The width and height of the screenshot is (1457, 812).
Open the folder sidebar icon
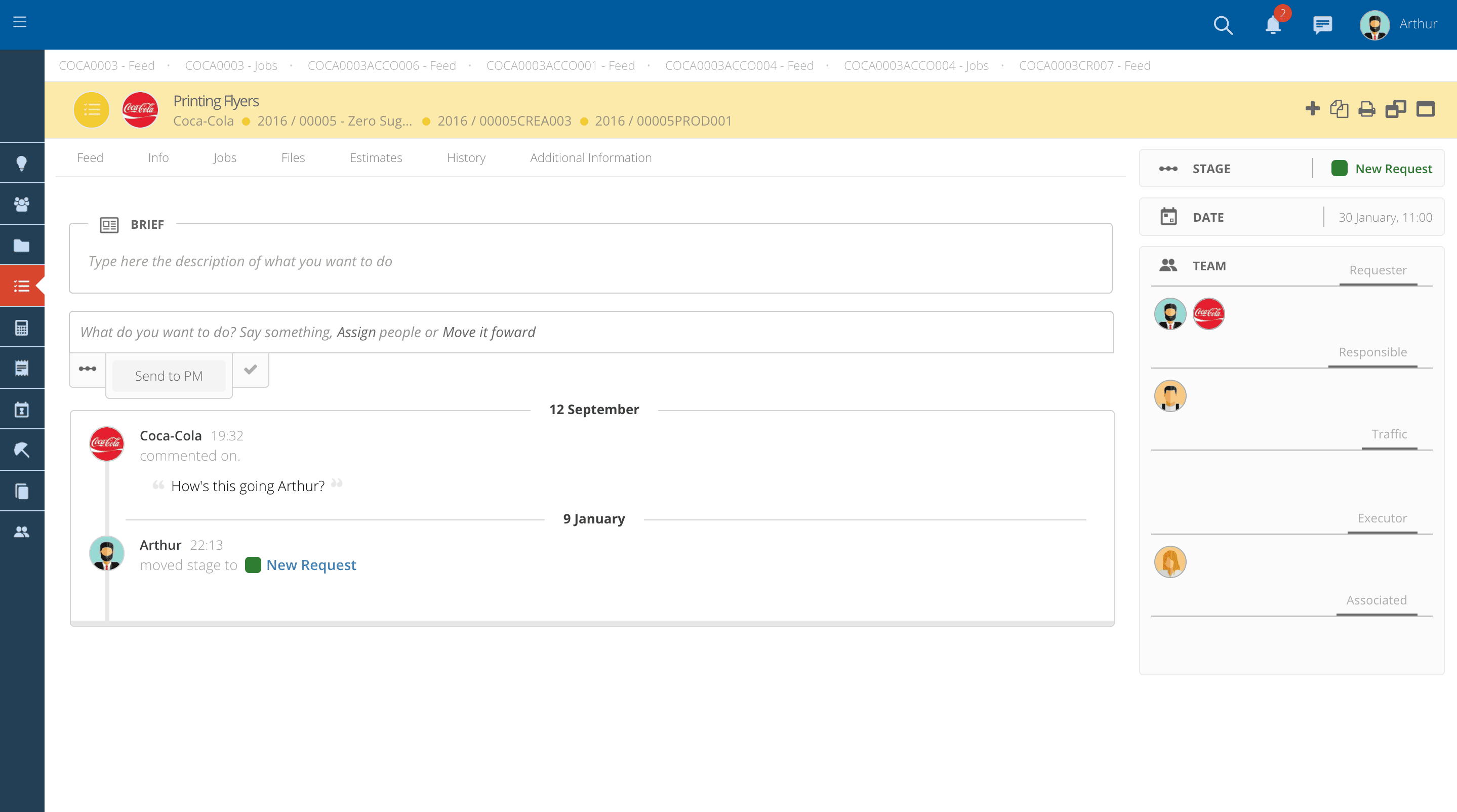coord(21,246)
